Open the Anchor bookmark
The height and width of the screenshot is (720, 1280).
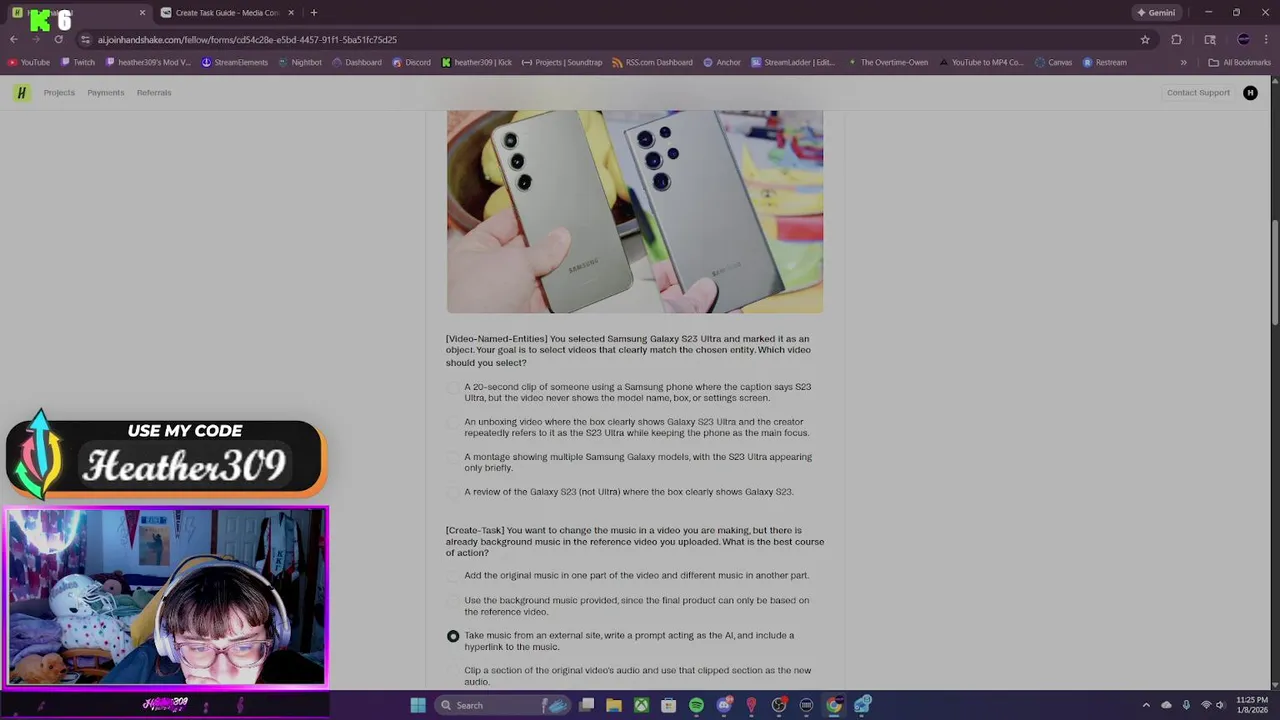(722, 62)
